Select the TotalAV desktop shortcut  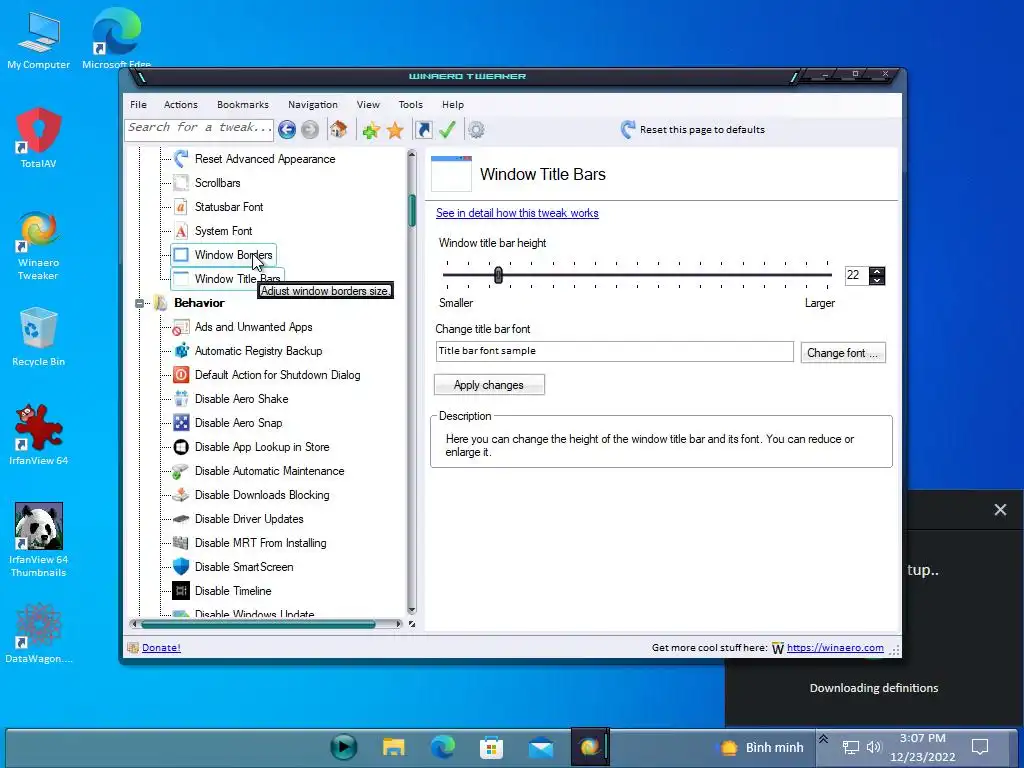[x=38, y=138]
